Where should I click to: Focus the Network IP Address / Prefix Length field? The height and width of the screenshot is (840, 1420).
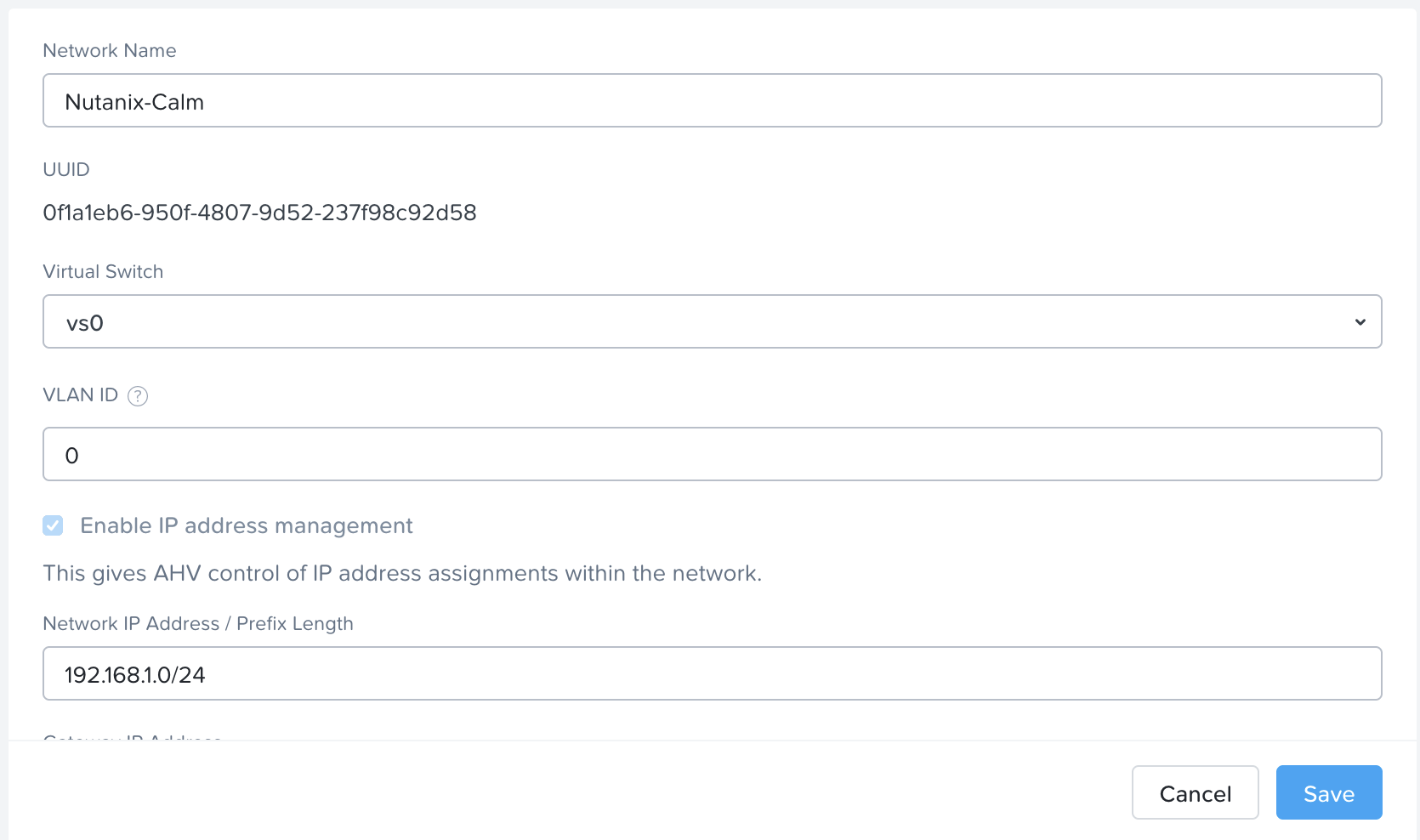click(x=712, y=673)
